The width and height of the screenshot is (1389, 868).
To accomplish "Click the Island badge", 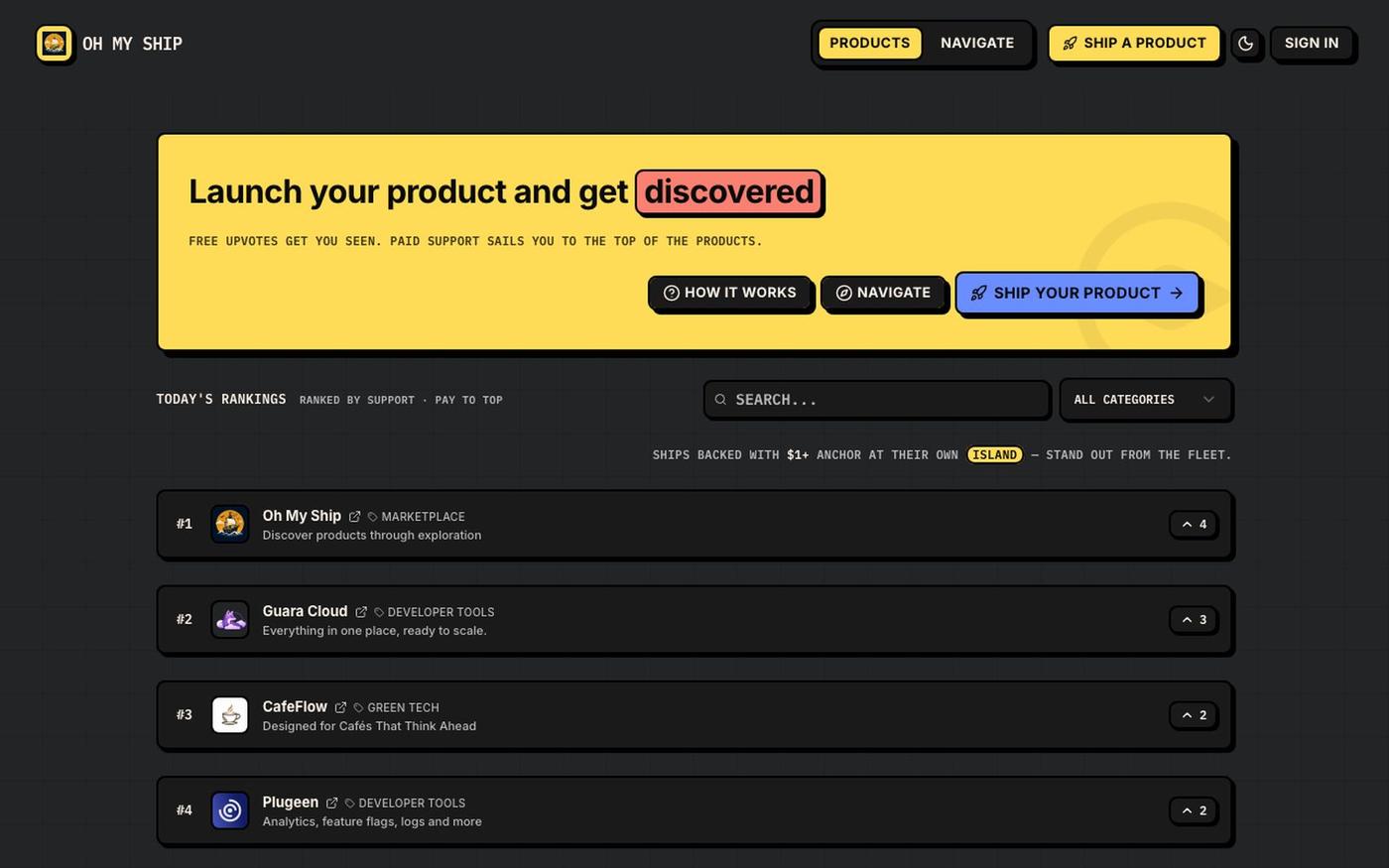I will pyautogui.click(x=994, y=454).
